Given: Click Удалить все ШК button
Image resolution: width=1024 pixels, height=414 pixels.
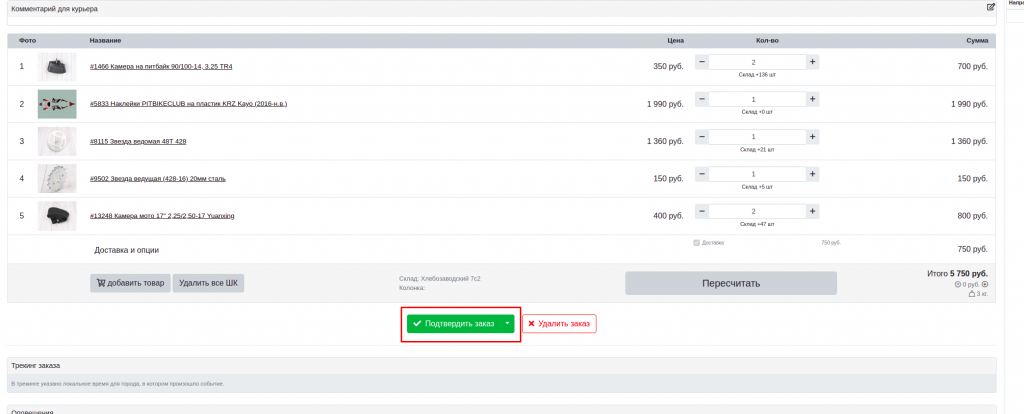Looking at the screenshot, I should coord(208,283).
